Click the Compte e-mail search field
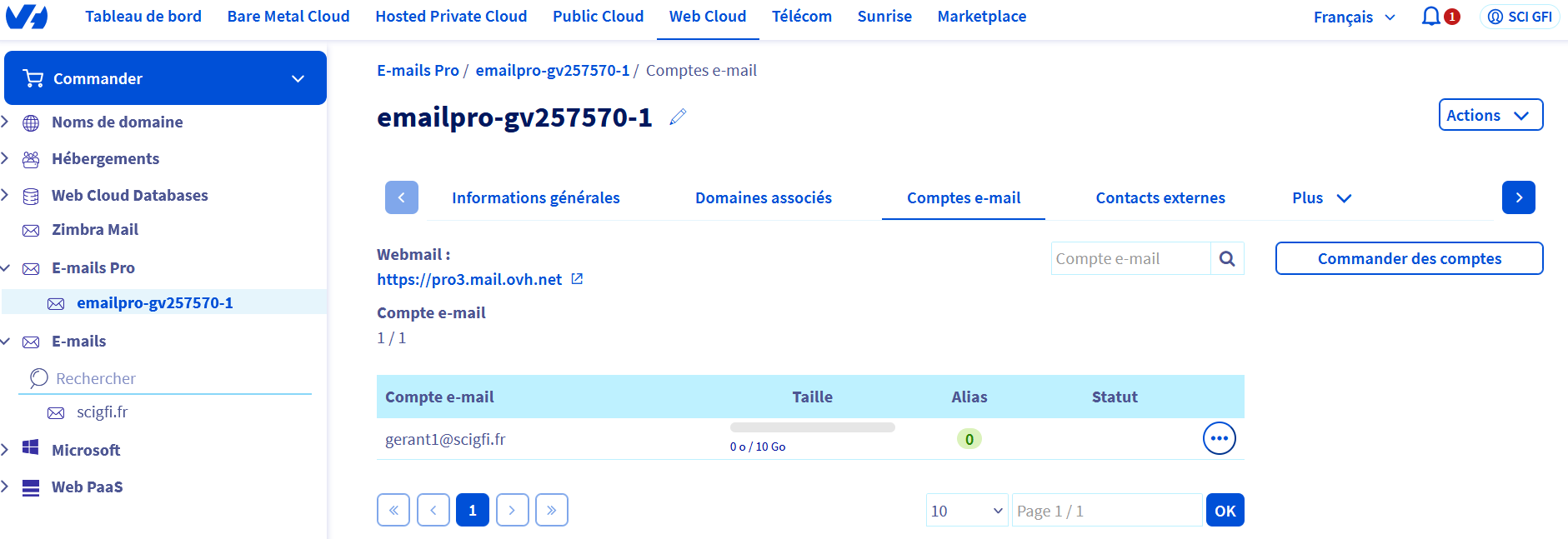1568x539 pixels. point(1130,259)
